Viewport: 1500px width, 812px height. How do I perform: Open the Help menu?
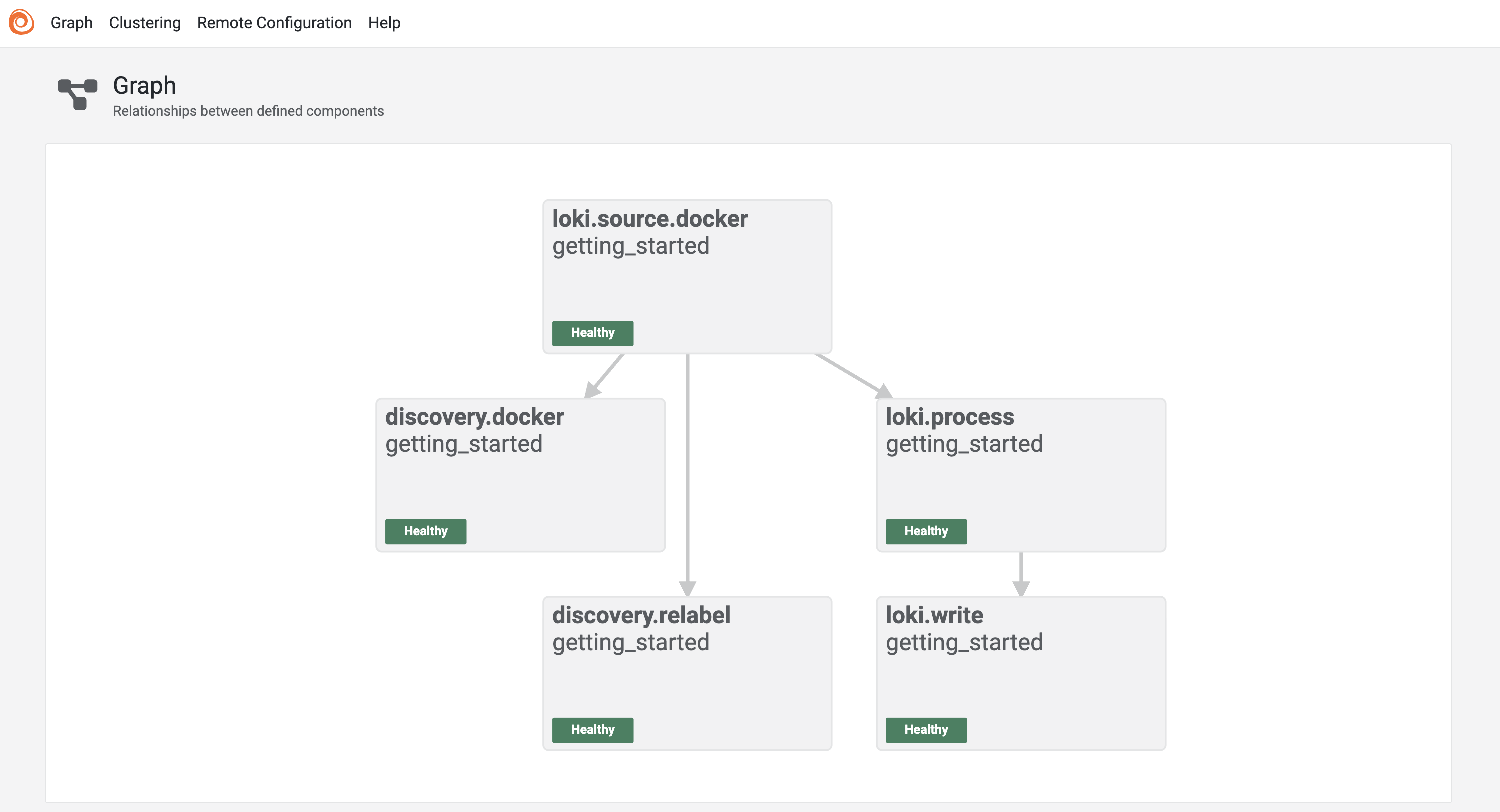tap(384, 22)
